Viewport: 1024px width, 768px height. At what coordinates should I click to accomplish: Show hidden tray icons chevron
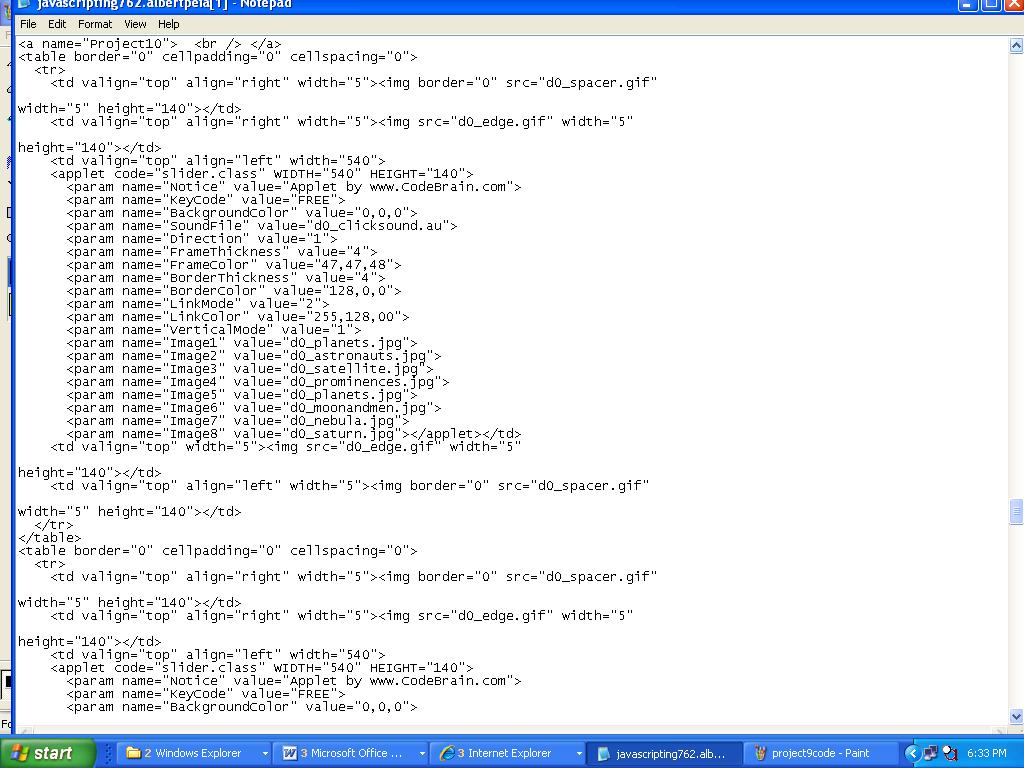pos(912,753)
